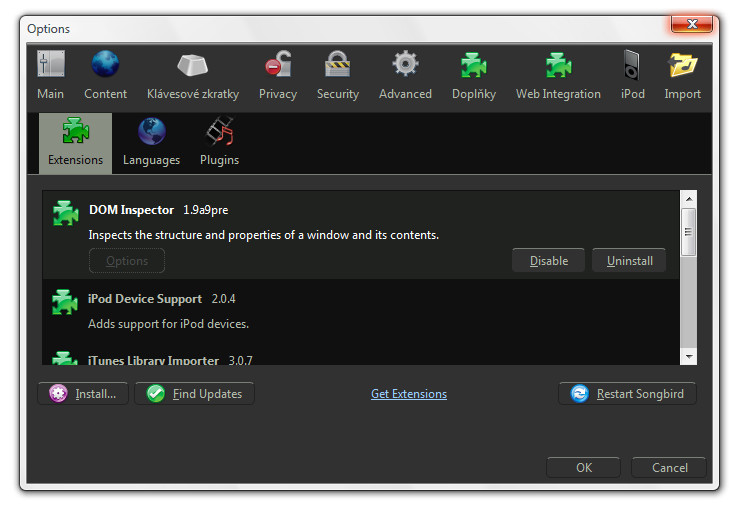Screen dimensions: 744x507
Task: Click the extensions list scroll-down arrow
Action: click(688, 356)
